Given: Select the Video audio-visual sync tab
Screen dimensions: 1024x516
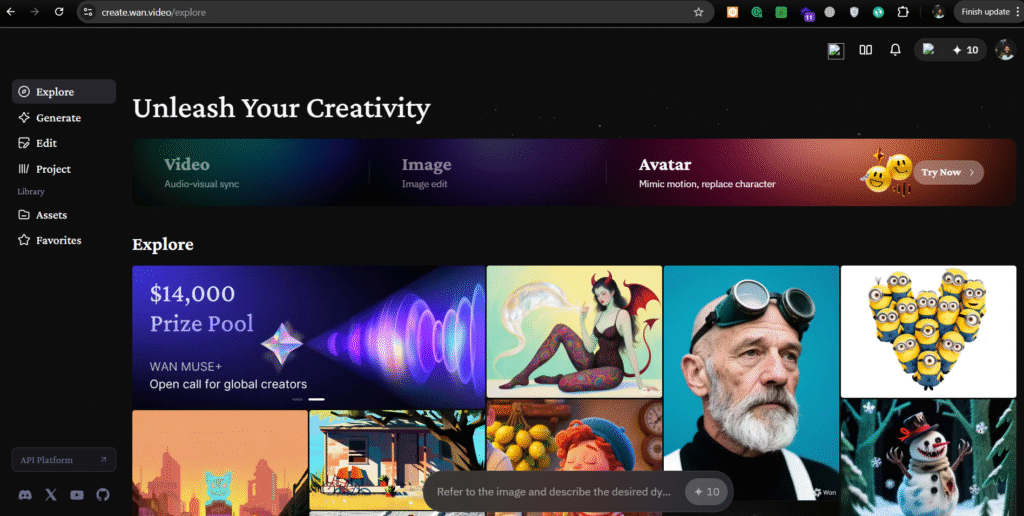Looking at the screenshot, I should tap(201, 172).
